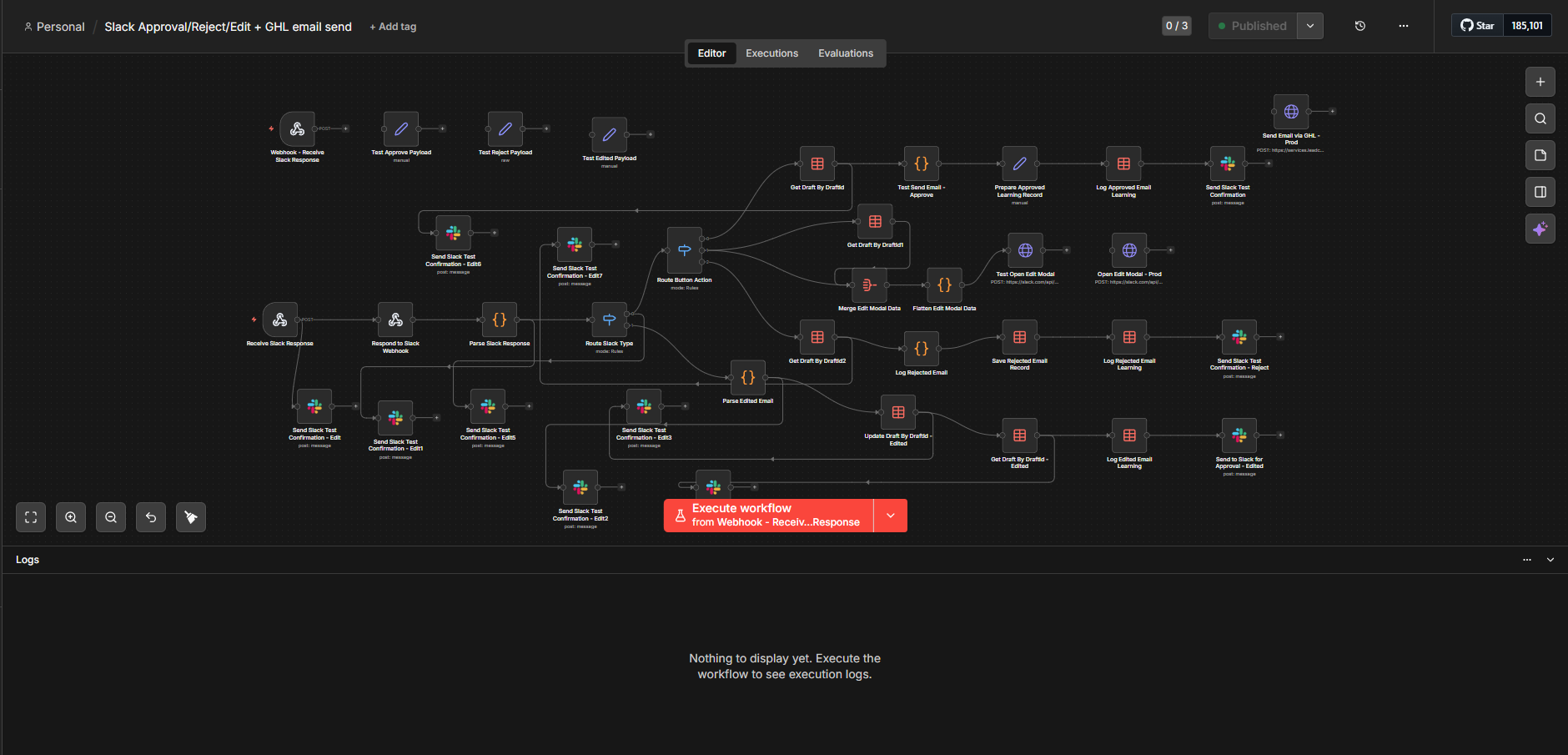
Task: Click the workflow name title field
Action: (x=228, y=27)
